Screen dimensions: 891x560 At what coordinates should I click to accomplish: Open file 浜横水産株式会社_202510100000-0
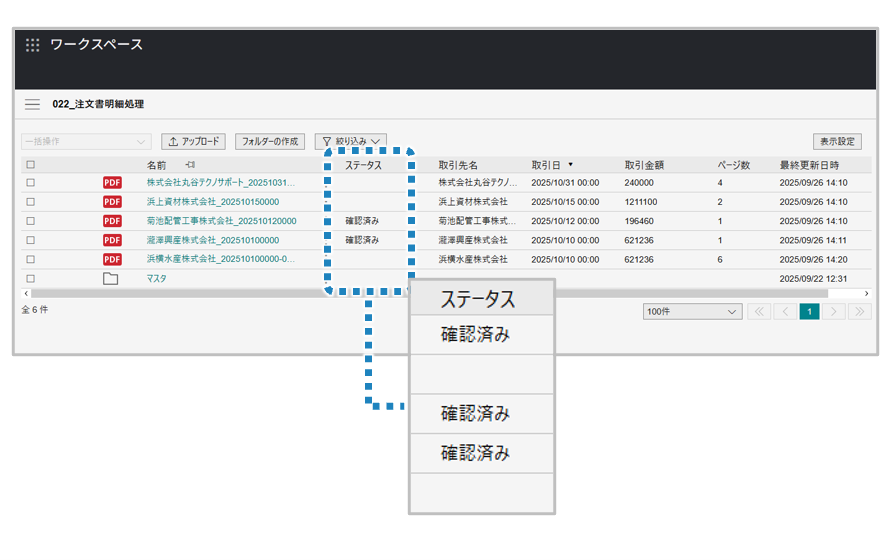coord(220,259)
